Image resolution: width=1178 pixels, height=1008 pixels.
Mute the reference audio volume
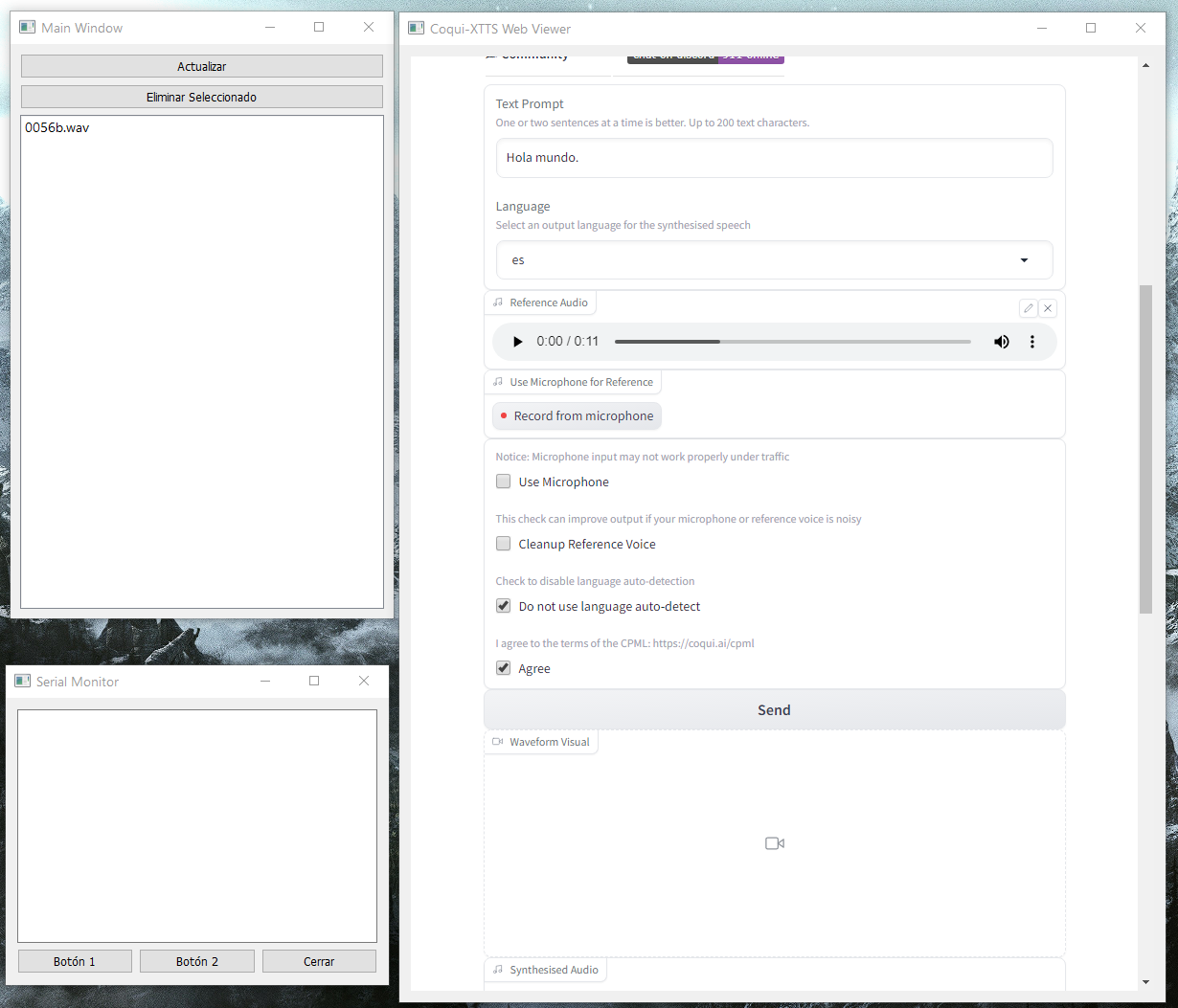click(x=1001, y=342)
